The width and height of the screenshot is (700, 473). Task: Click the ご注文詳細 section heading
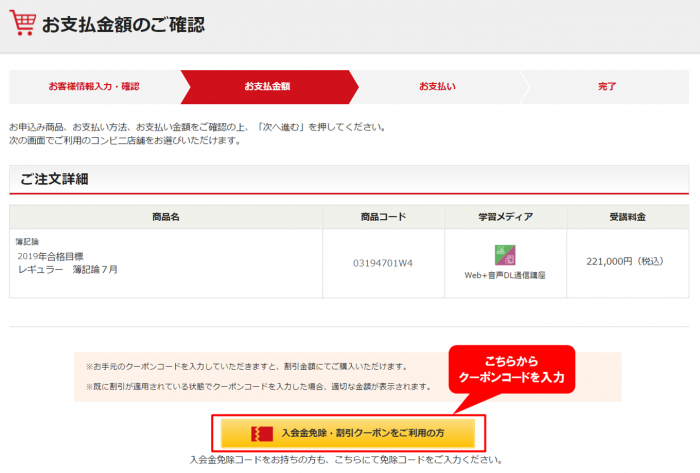[x=55, y=179]
